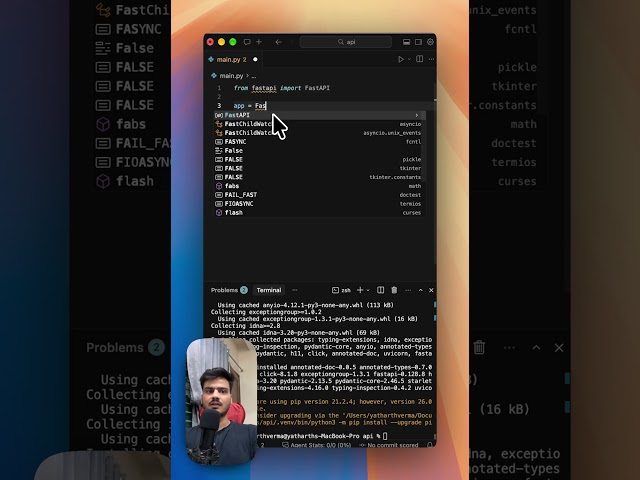Select the main.py editor tab
The height and width of the screenshot is (480, 640).
(231, 59)
